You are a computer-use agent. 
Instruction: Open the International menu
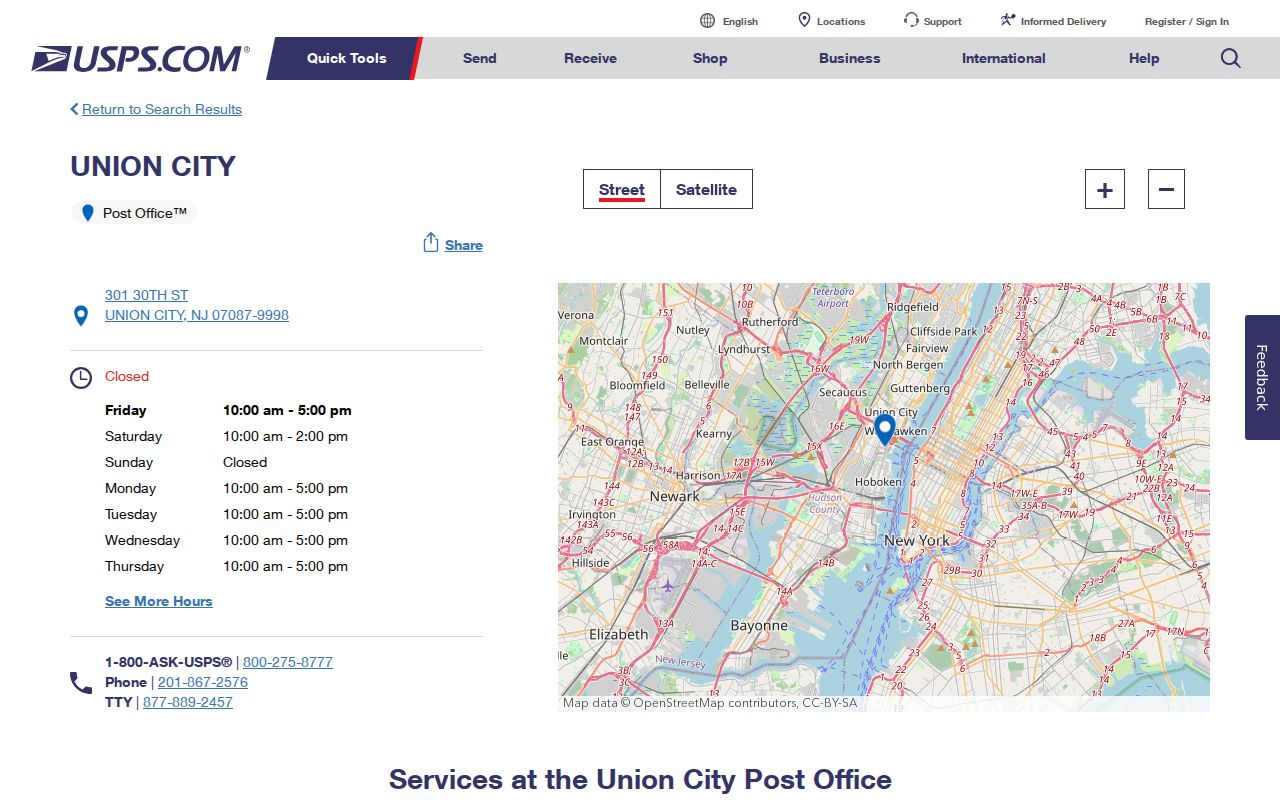(1003, 58)
